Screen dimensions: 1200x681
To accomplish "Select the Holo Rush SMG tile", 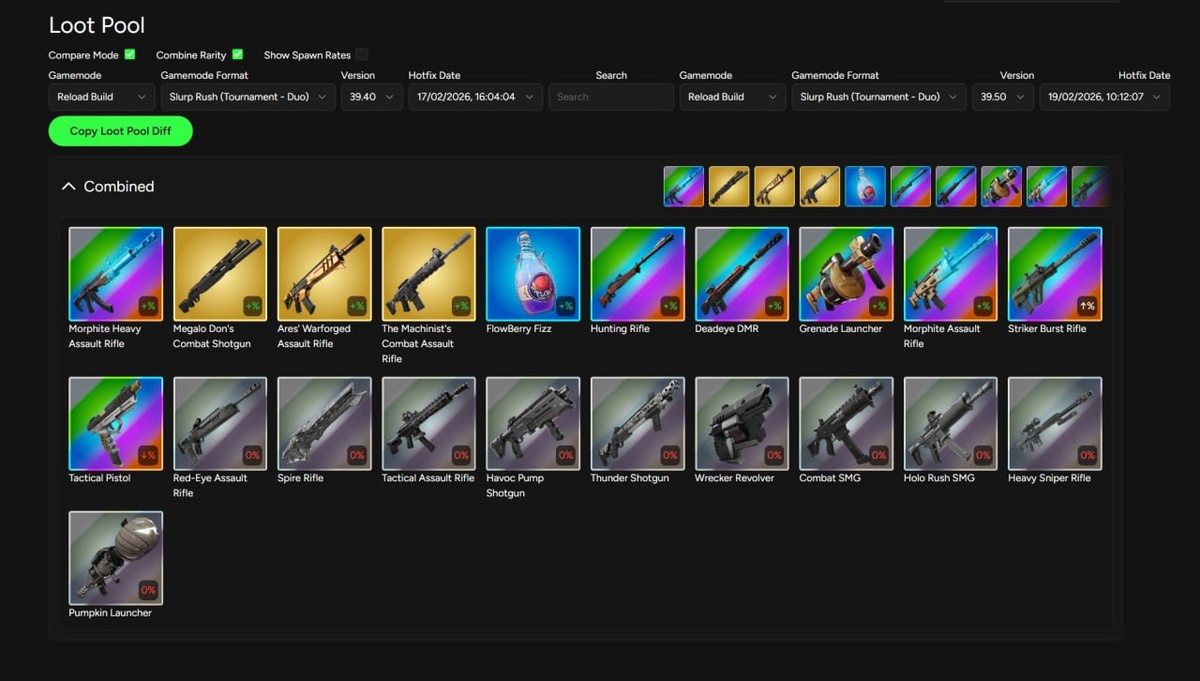I will click(950, 423).
